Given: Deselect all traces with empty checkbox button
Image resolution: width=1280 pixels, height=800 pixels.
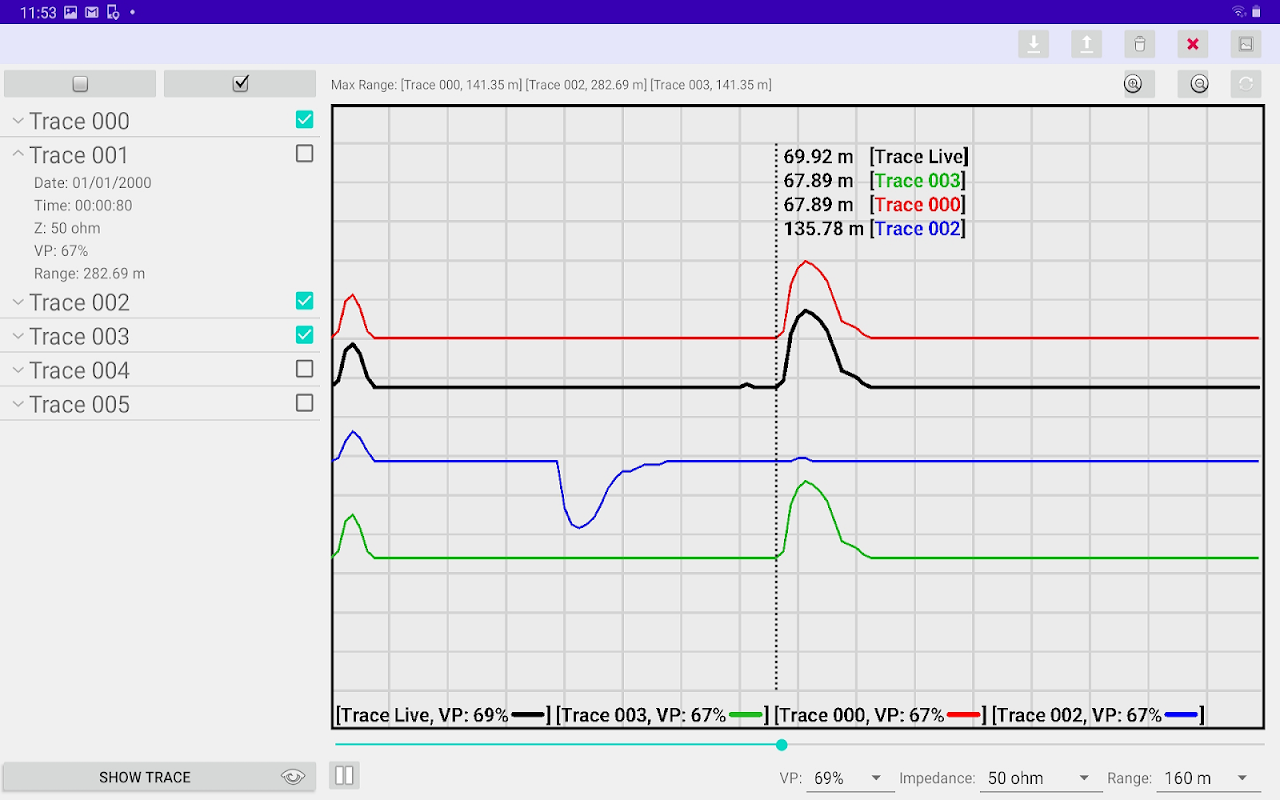Looking at the screenshot, I should tap(80, 84).
